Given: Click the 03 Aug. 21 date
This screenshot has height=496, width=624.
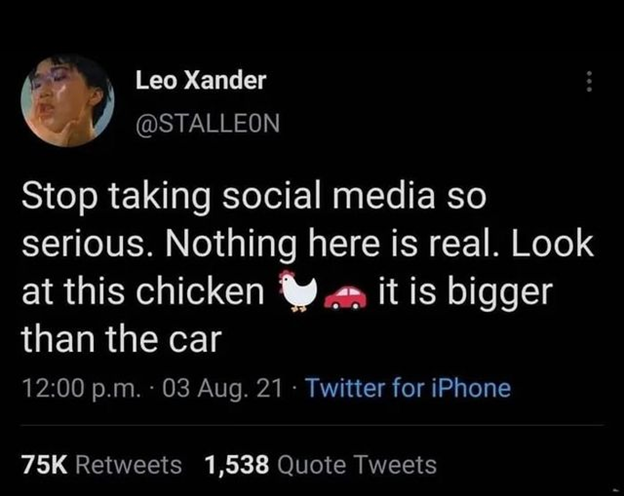Looking at the screenshot, I should pyautogui.click(x=222, y=388).
